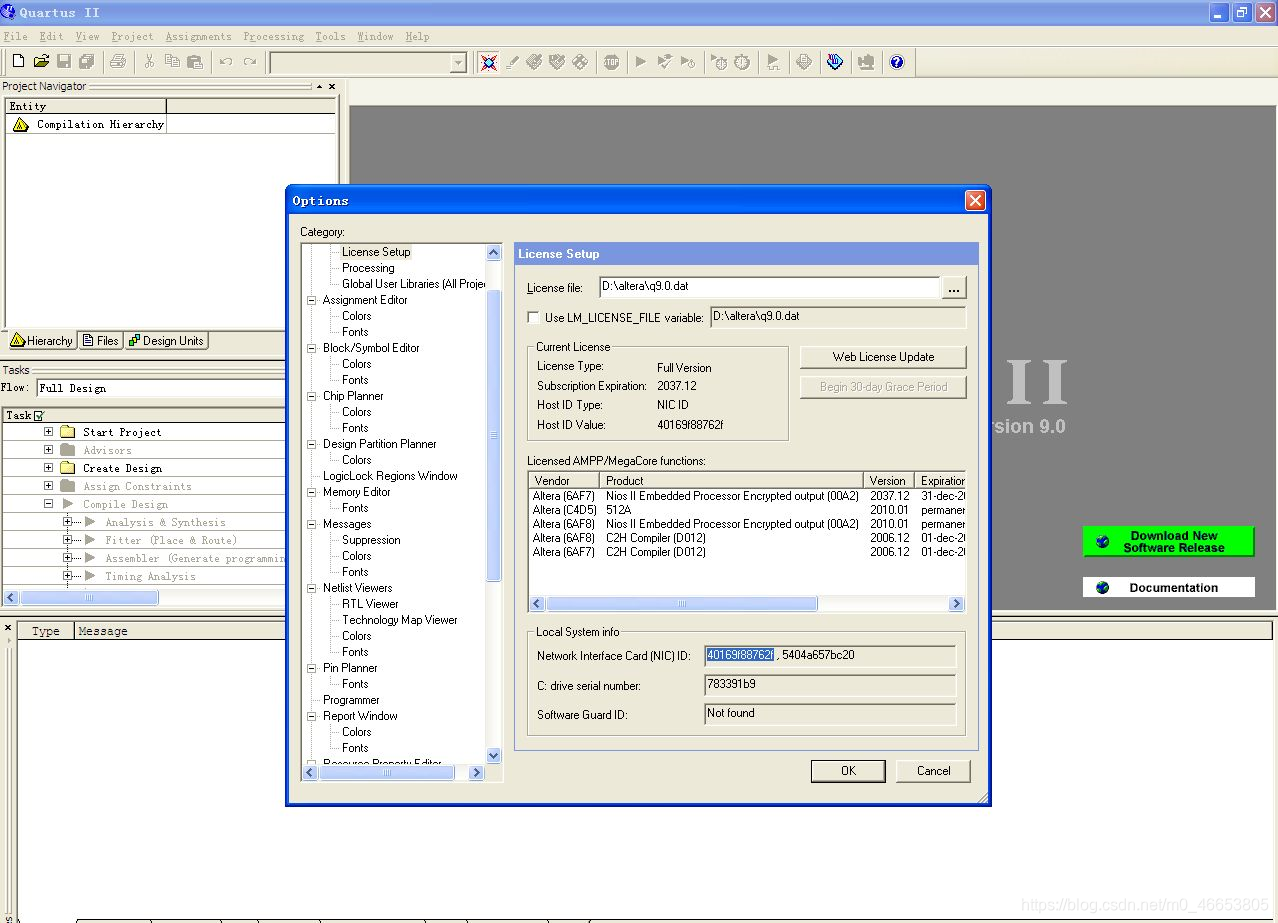The height and width of the screenshot is (923, 1278).
Task: Collapse the Netlist Viewers category node
Action: 312,588
